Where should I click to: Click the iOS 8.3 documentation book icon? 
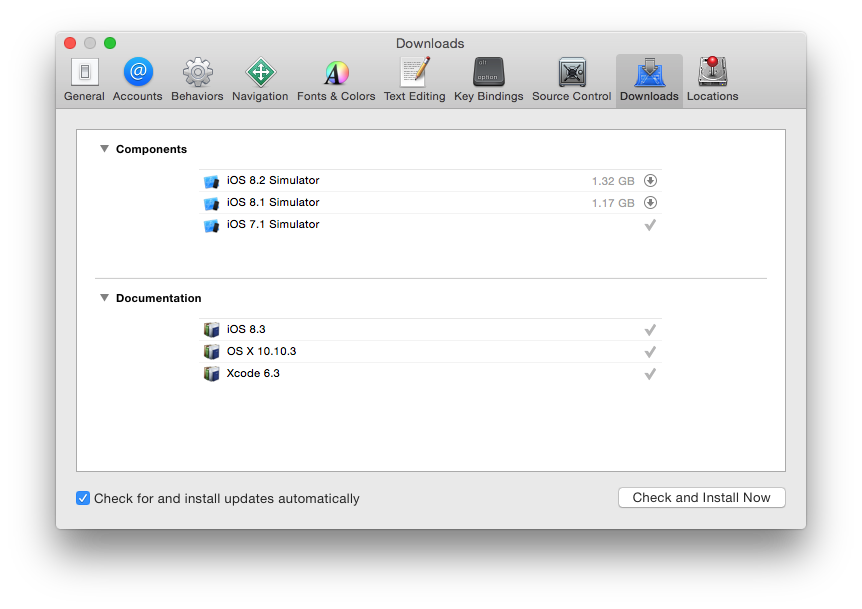point(212,330)
